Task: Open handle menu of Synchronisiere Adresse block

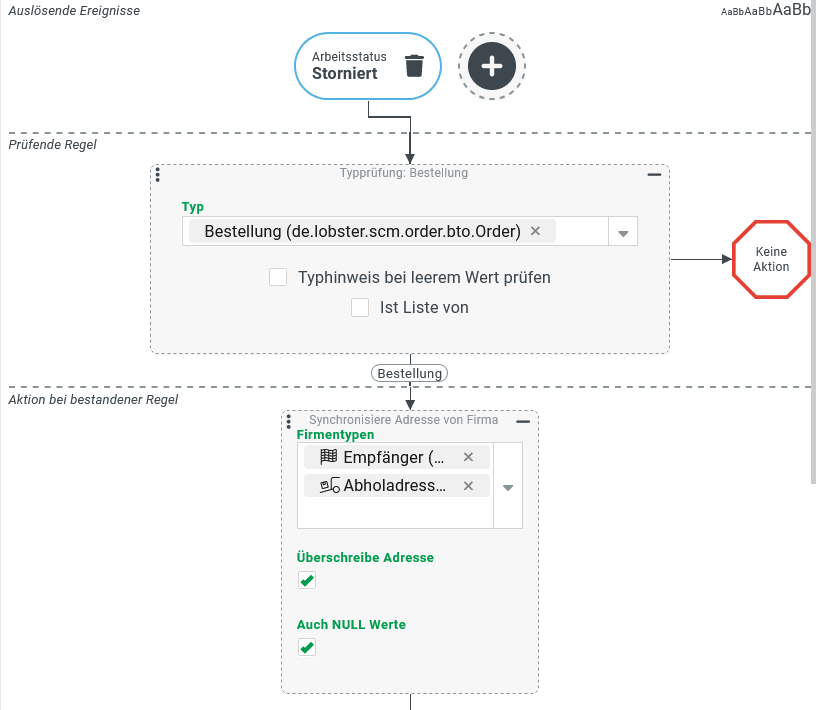Action: point(289,421)
